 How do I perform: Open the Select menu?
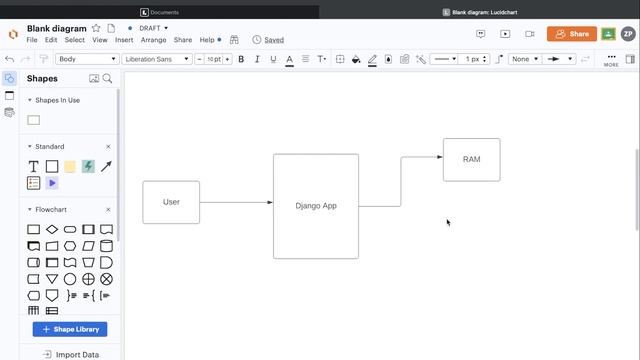75,40
